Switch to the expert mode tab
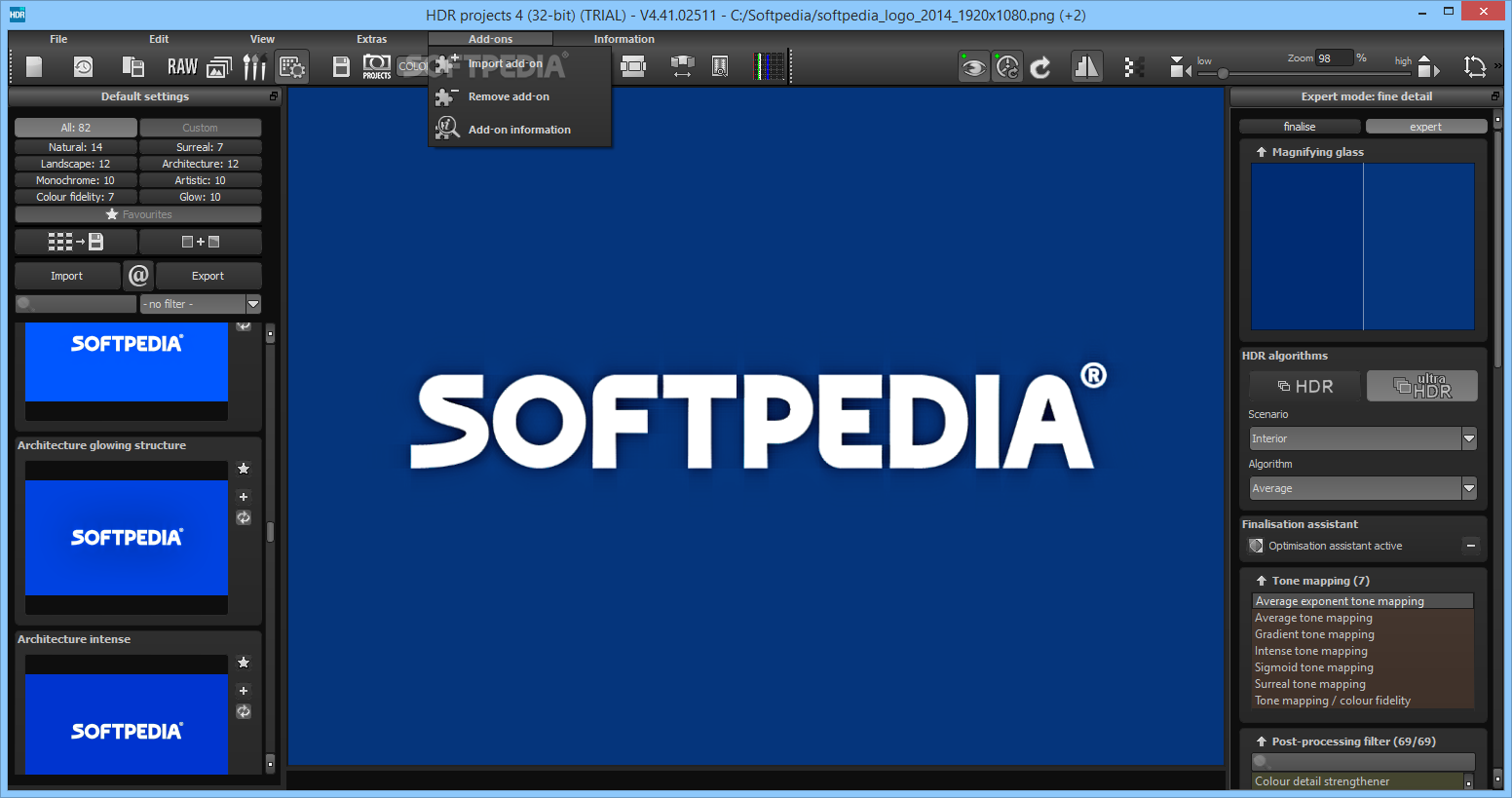Viewport: 1512px width, 798px height. point(1426,127)
